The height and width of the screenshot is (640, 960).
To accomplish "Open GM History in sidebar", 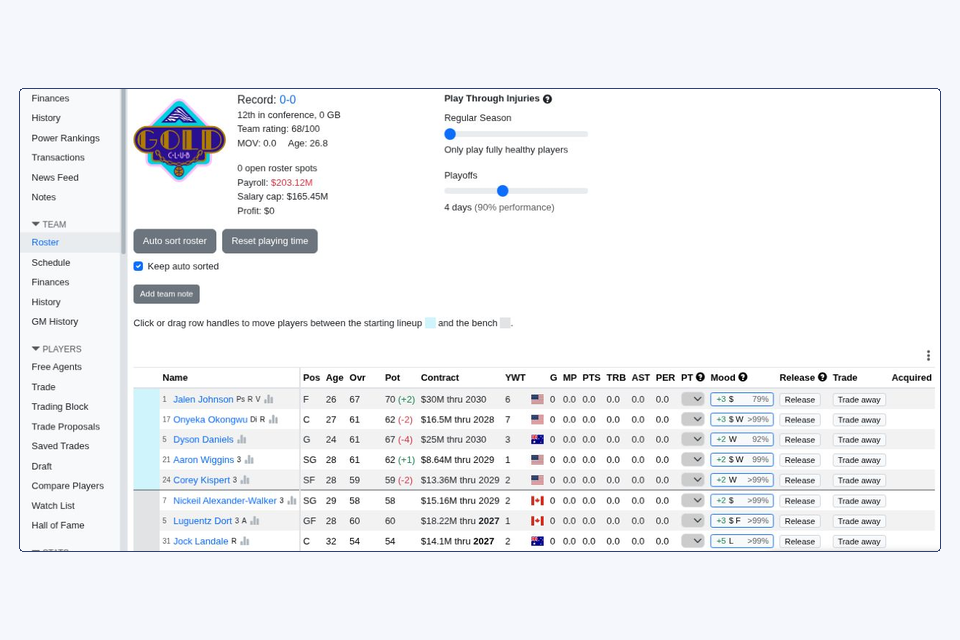I will (54, 322).
